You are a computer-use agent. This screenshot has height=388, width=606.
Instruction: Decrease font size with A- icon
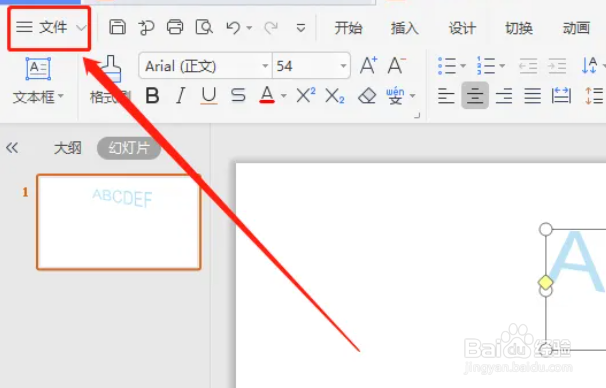click(x=397, y=65)
